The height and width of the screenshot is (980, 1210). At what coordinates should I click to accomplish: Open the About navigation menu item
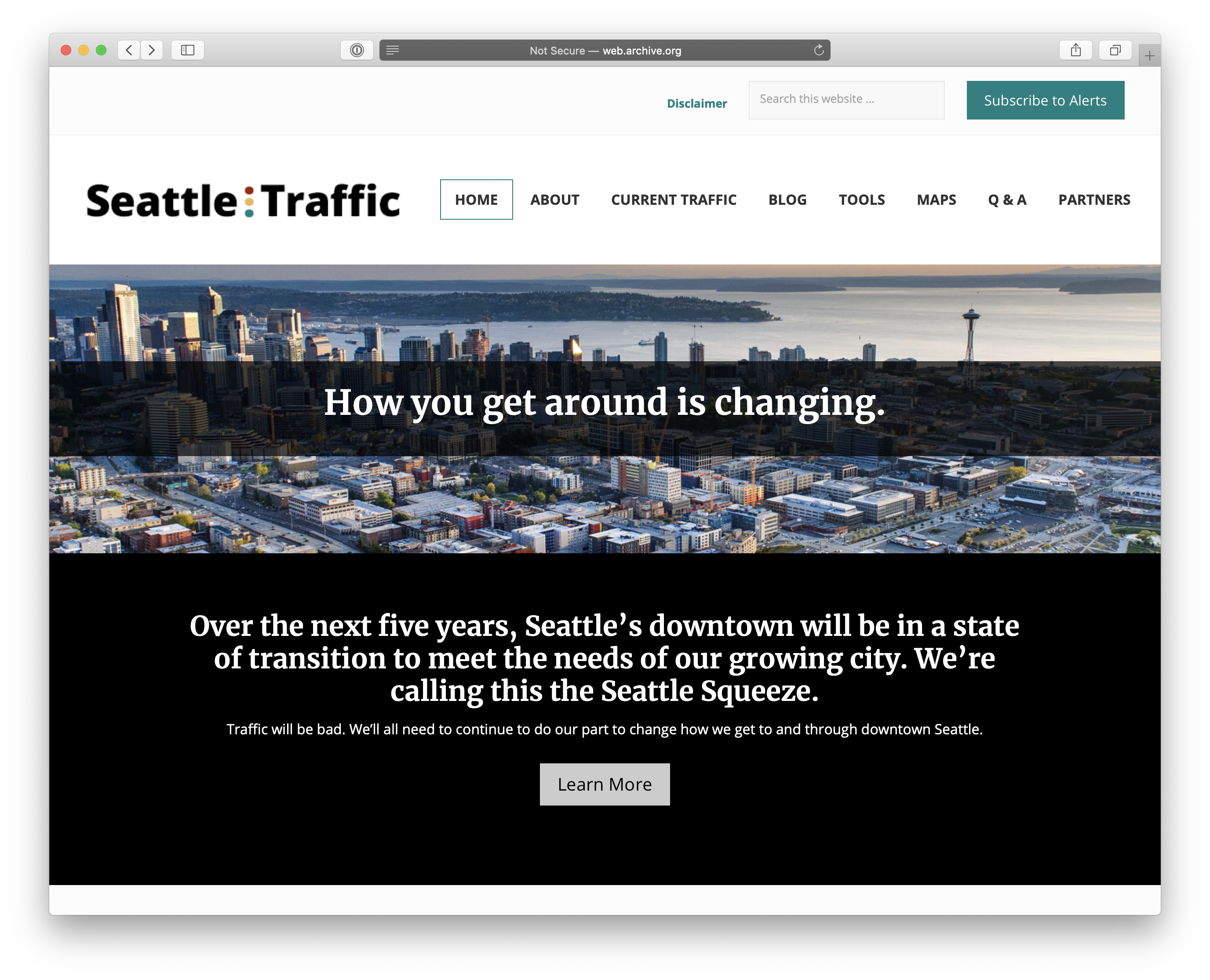tap(553, 199)
